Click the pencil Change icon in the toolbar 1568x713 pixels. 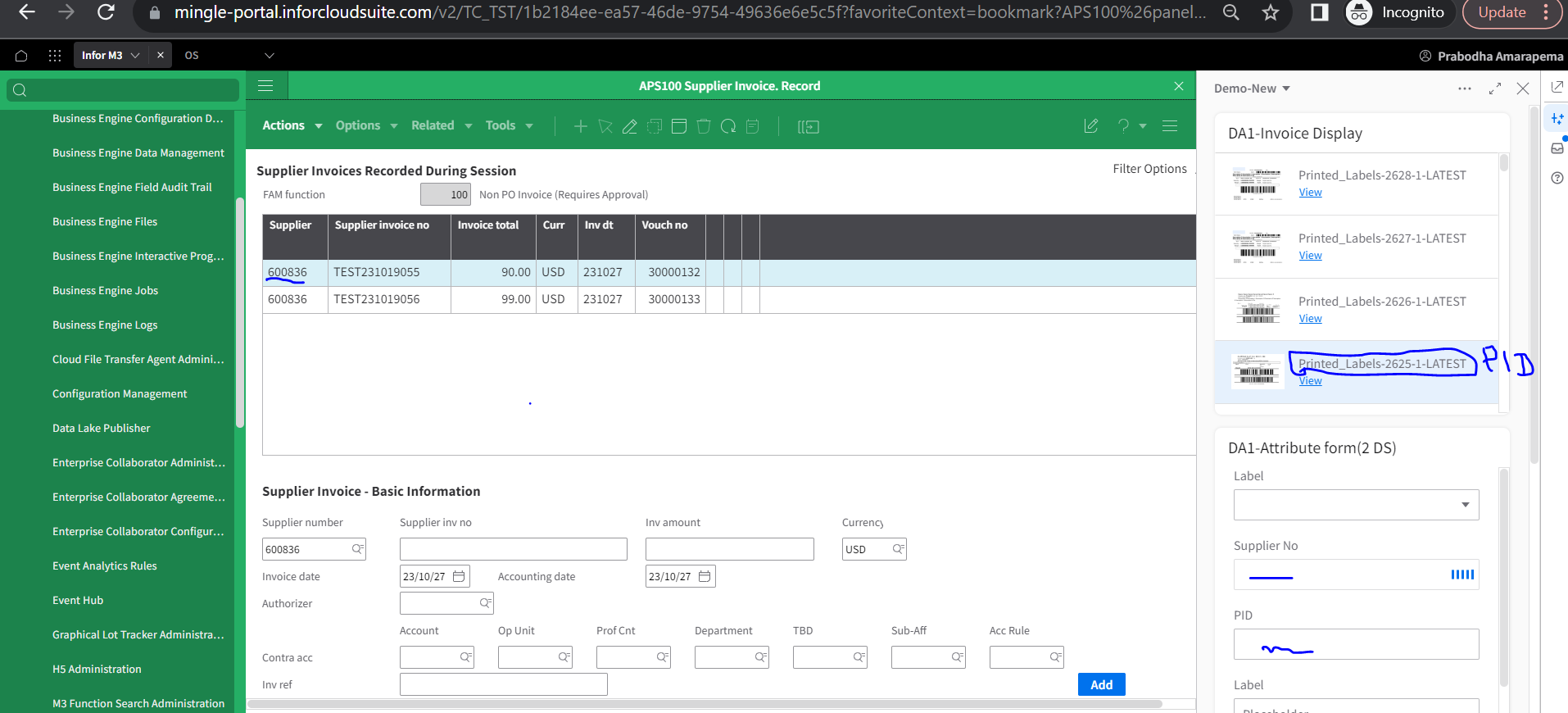pyautogui.click(x=629, y=126)
